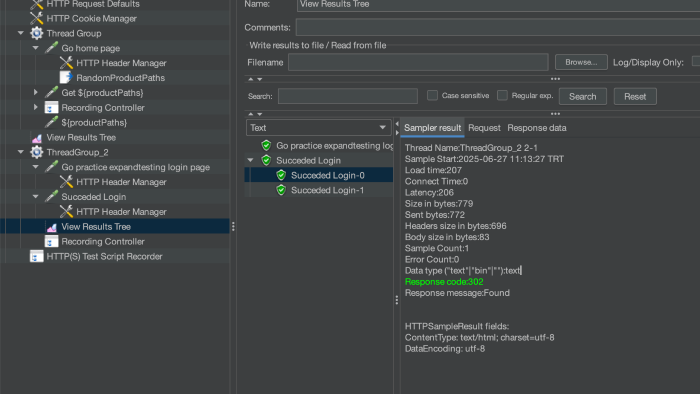Select the Succeded Login-1 result row

click(319, 190)
